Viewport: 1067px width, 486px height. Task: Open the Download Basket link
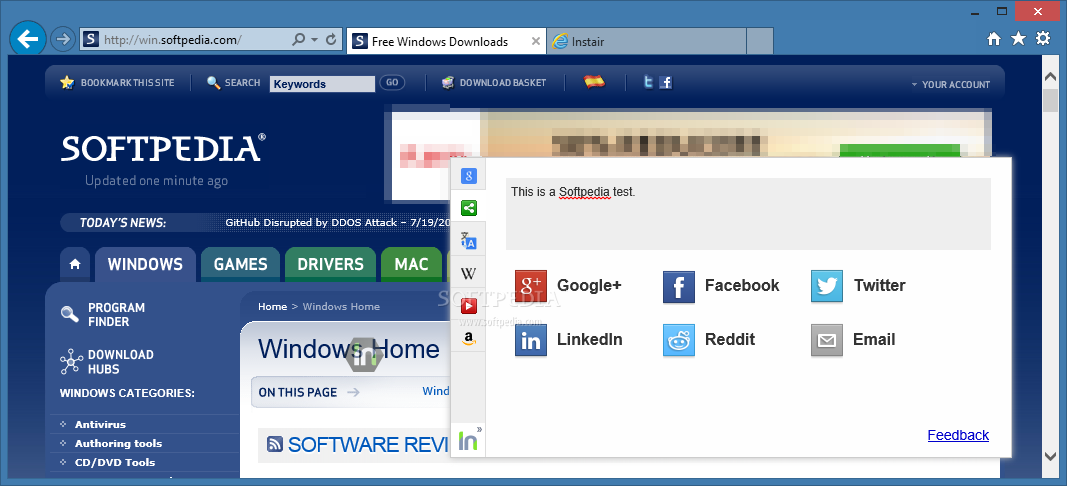click(502, 82)
